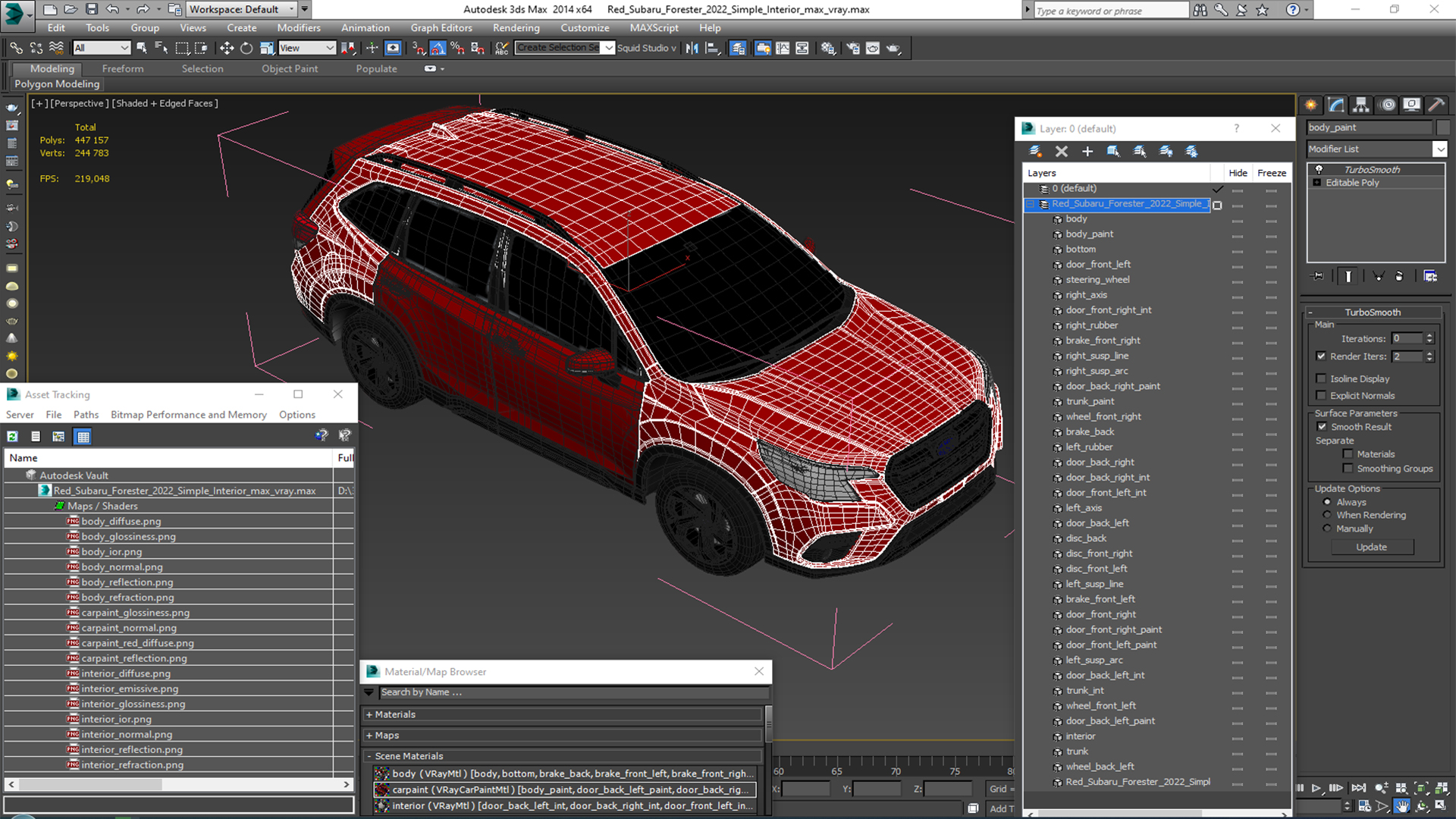
Task: Click the Polygon Modeling panel label
Action: (57, 84)
